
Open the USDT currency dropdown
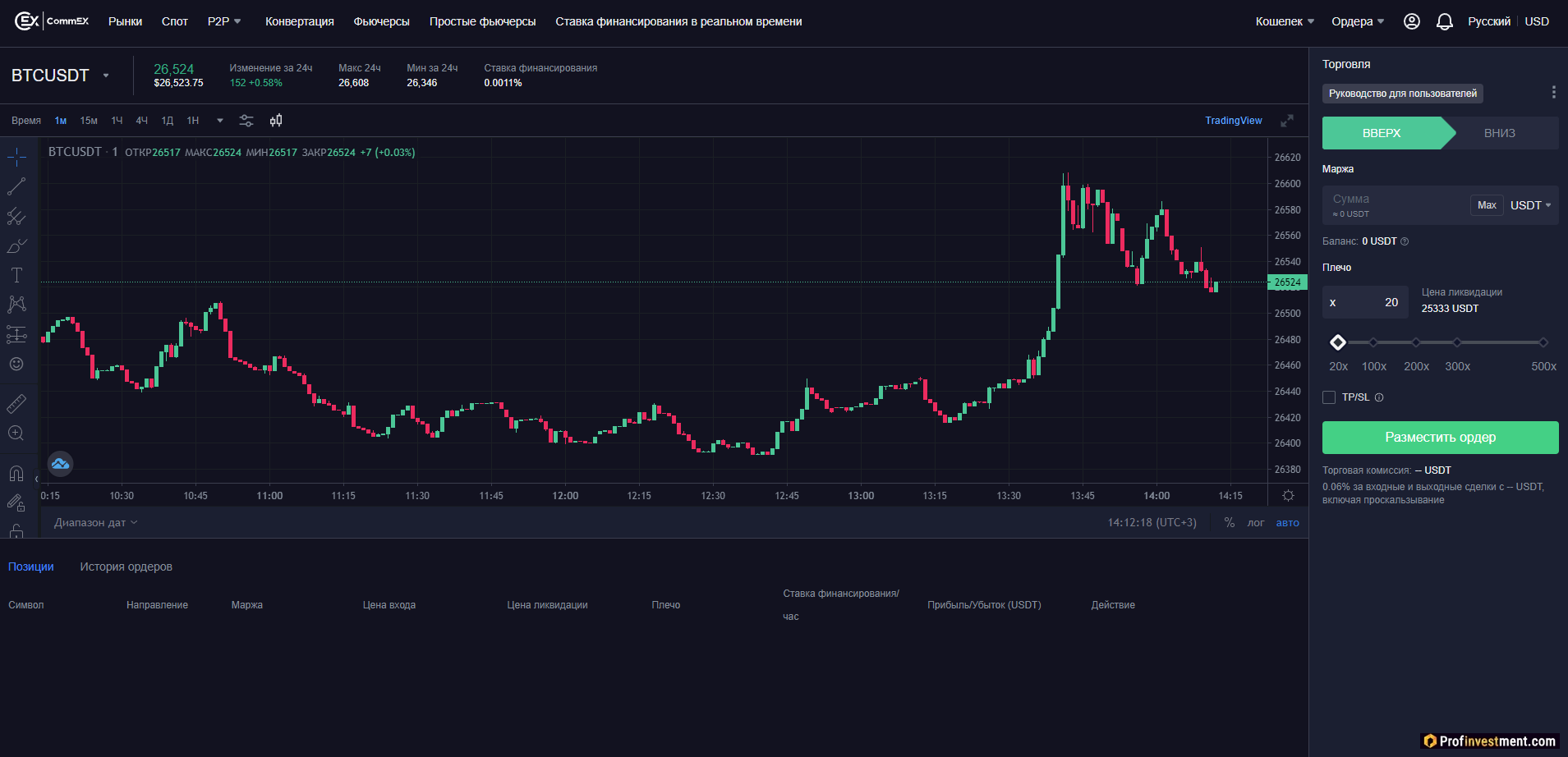pos(1531,205)
